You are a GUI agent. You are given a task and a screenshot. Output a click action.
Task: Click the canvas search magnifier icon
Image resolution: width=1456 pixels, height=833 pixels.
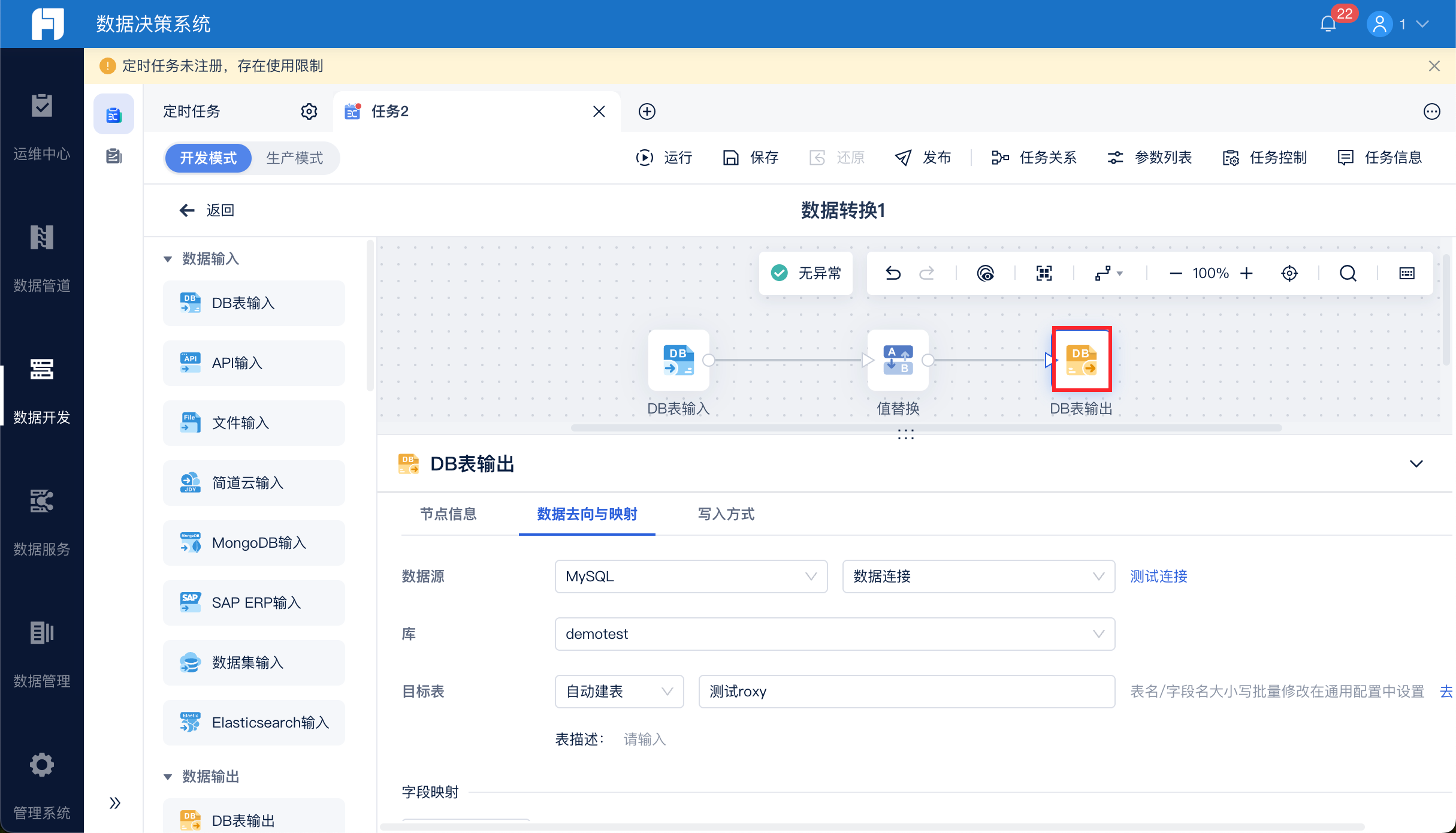coord(1348,273)
